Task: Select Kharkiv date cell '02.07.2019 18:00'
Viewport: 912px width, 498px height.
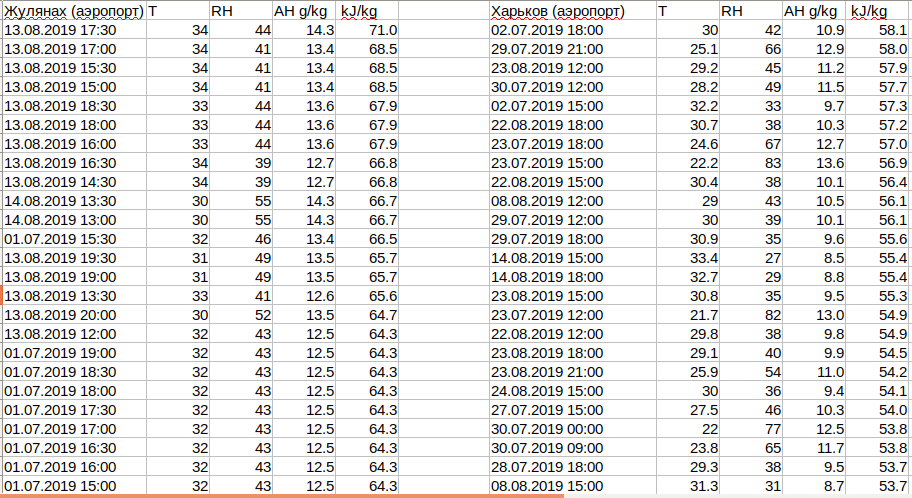Action: (573, 30)
